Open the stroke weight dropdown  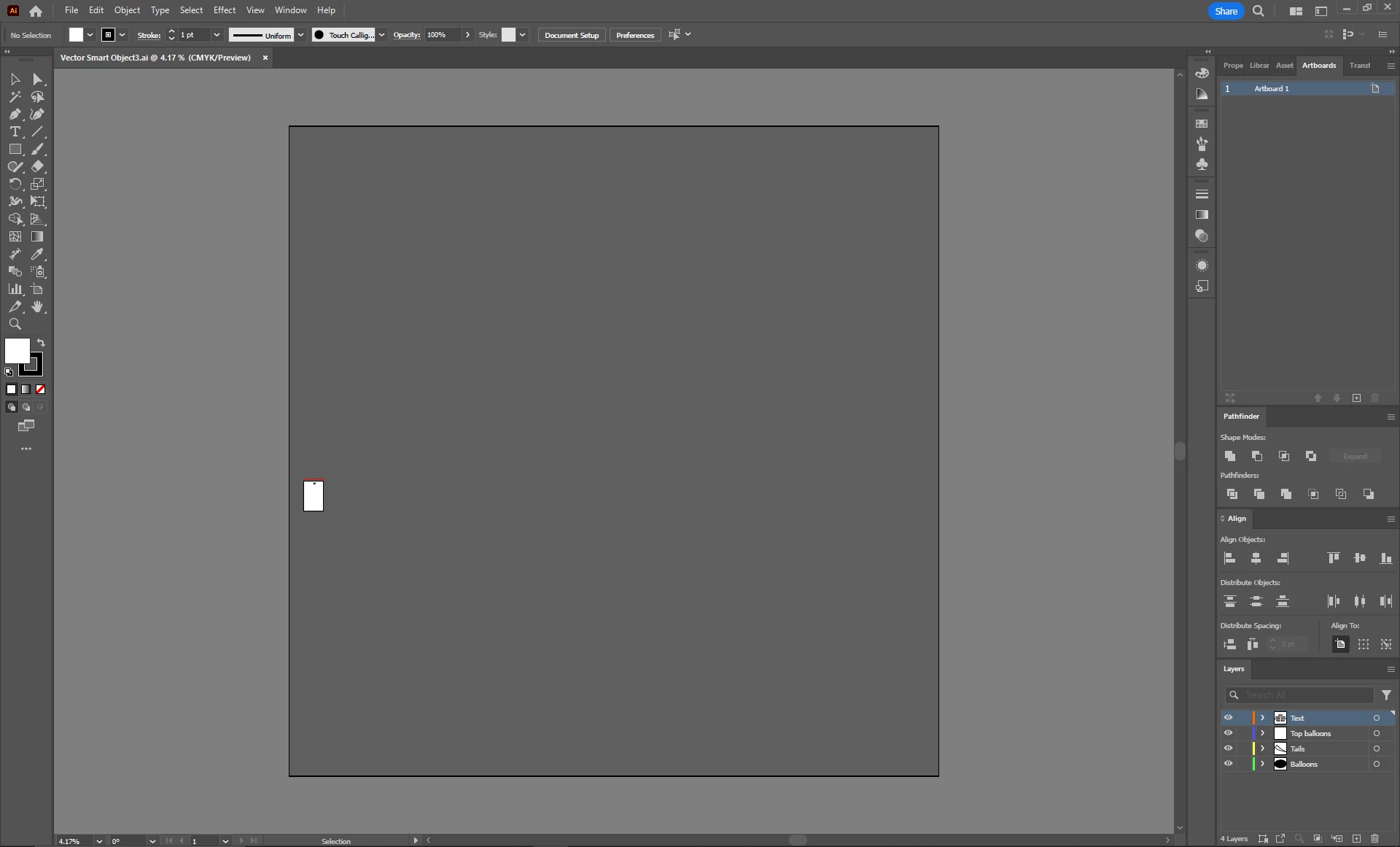[x=217, y=35]
